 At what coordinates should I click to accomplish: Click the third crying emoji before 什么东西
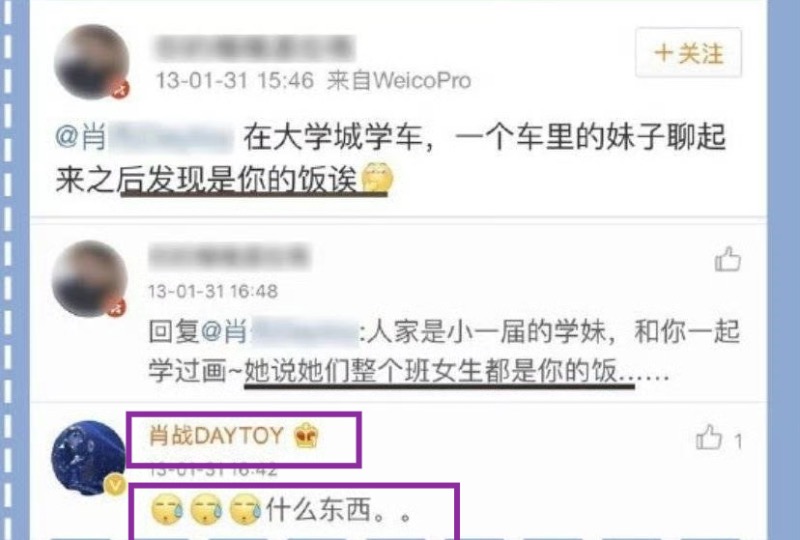(246, 509)
